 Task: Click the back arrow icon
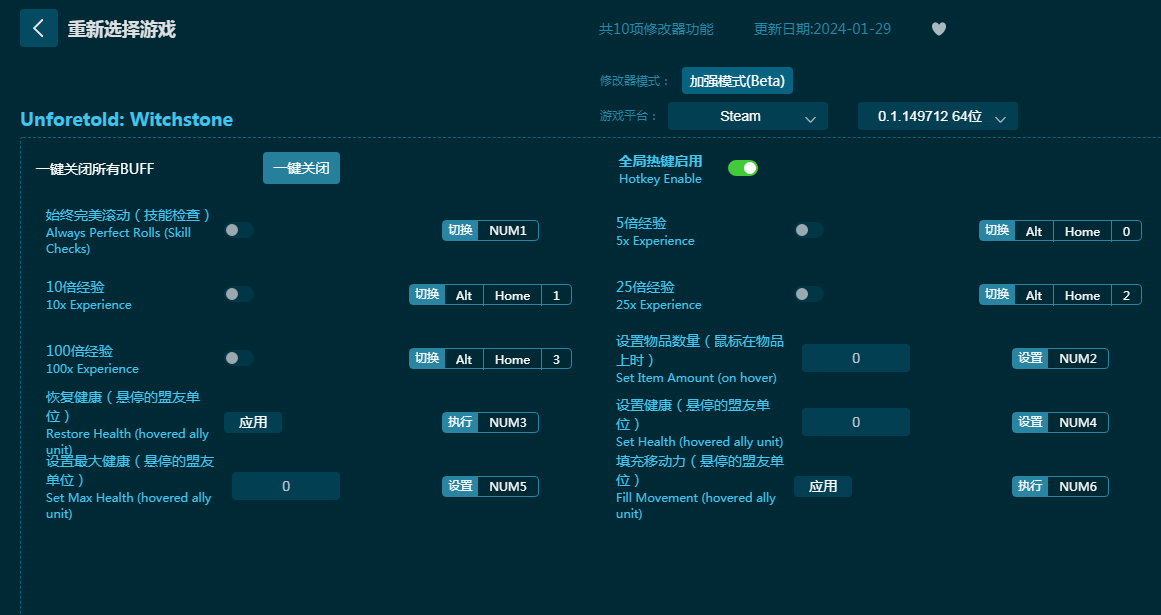(38, 28)
